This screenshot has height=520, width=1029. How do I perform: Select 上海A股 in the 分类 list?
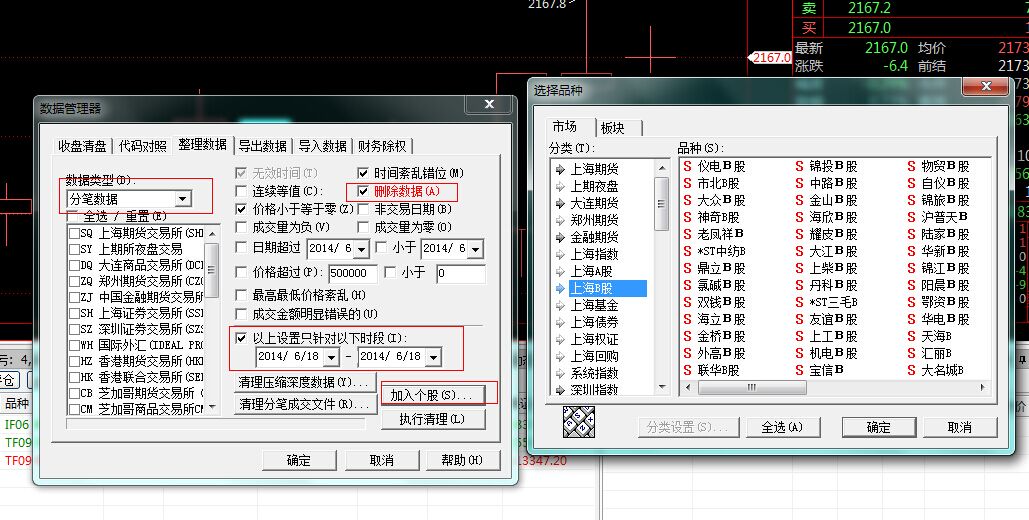coord(591,271)
